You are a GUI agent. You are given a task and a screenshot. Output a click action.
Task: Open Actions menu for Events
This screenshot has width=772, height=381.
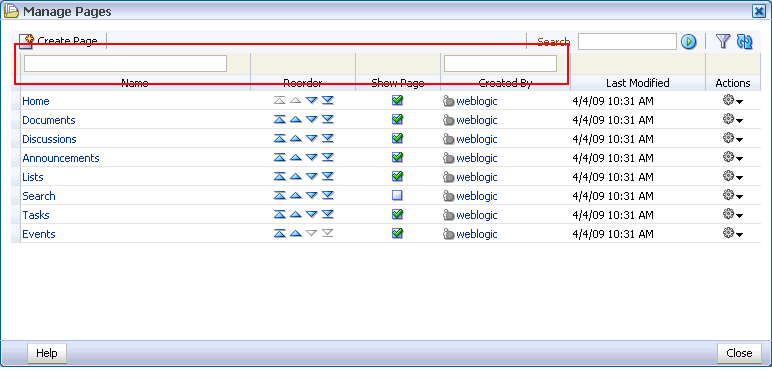pyautogui.click(x=733, y=234)
